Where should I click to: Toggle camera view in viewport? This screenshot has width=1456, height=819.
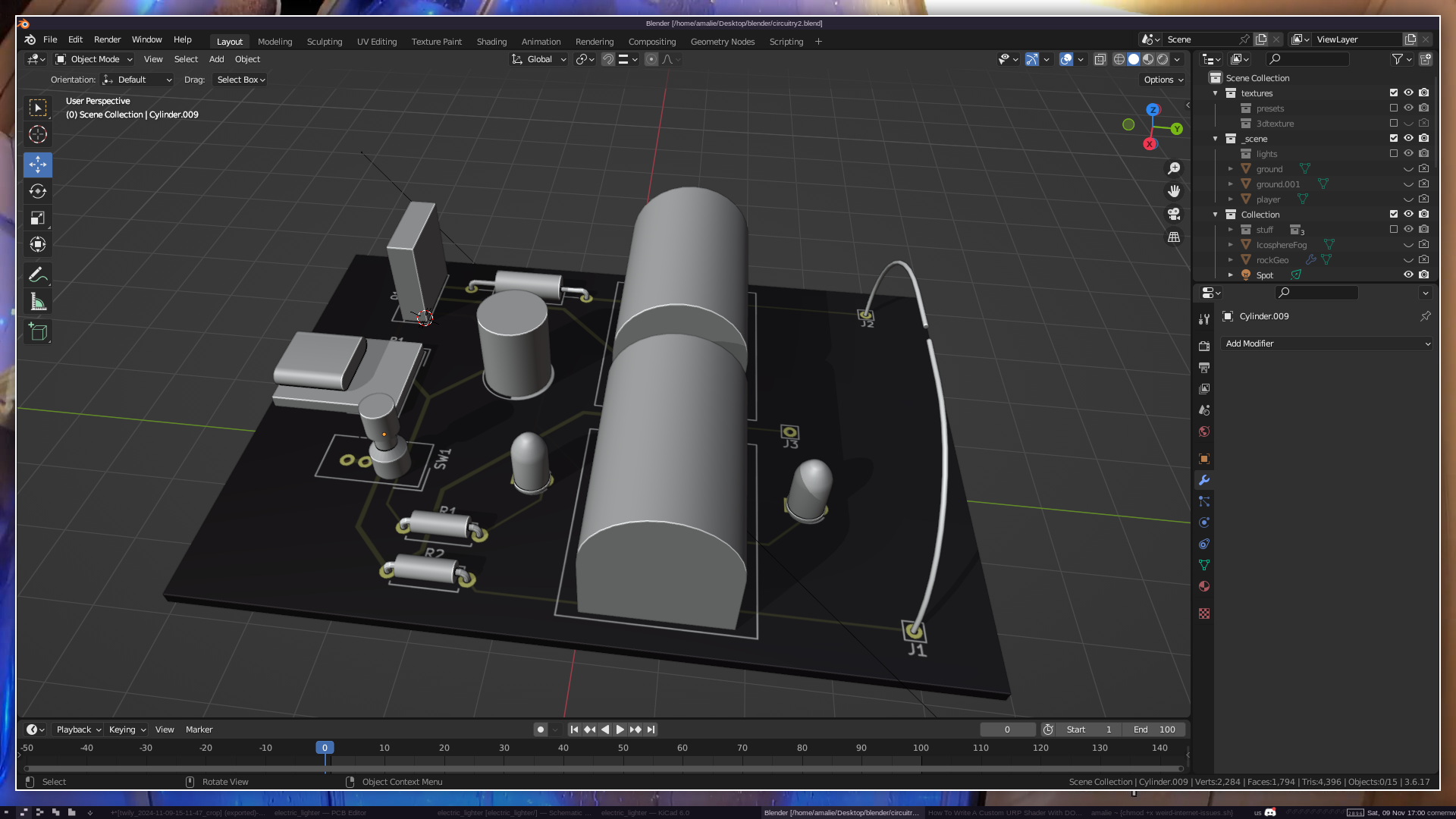point(1174,214)
